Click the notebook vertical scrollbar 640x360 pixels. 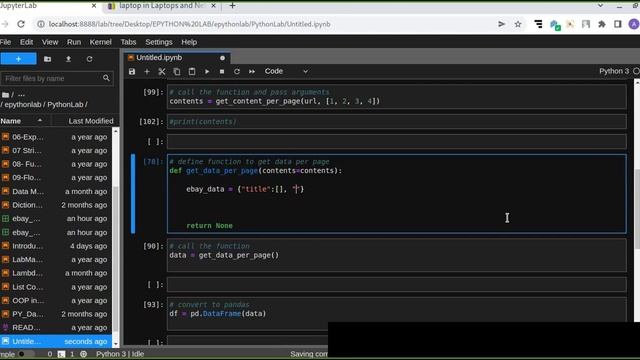point(637,208)
